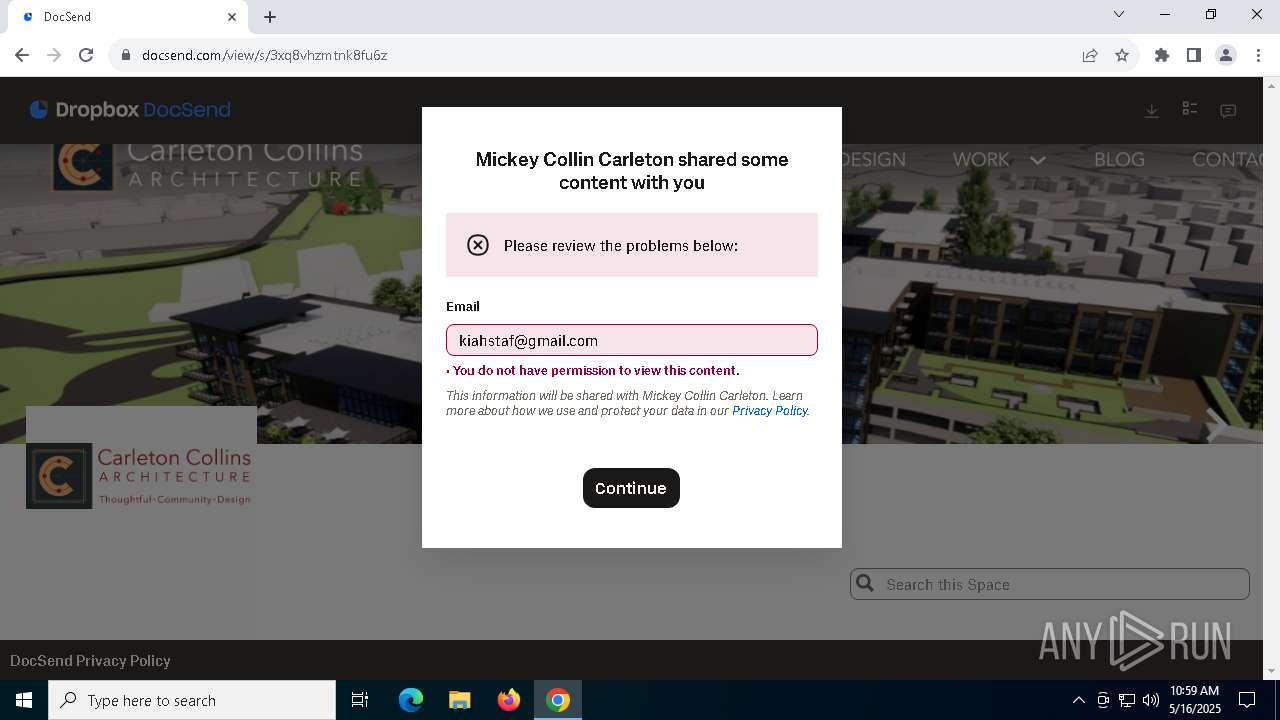
Task: Click the browser forward arrow
Action: (54, 55)
